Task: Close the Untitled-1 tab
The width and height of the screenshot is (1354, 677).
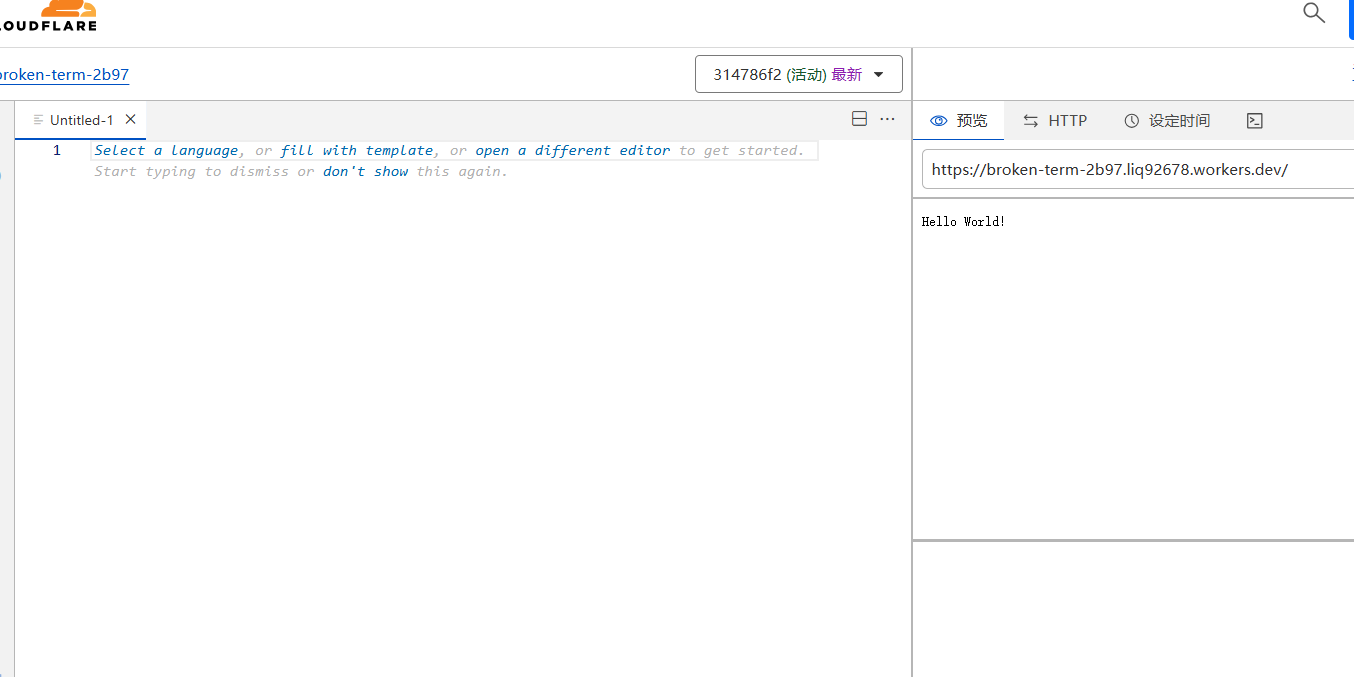Action: tap(130, 119)
